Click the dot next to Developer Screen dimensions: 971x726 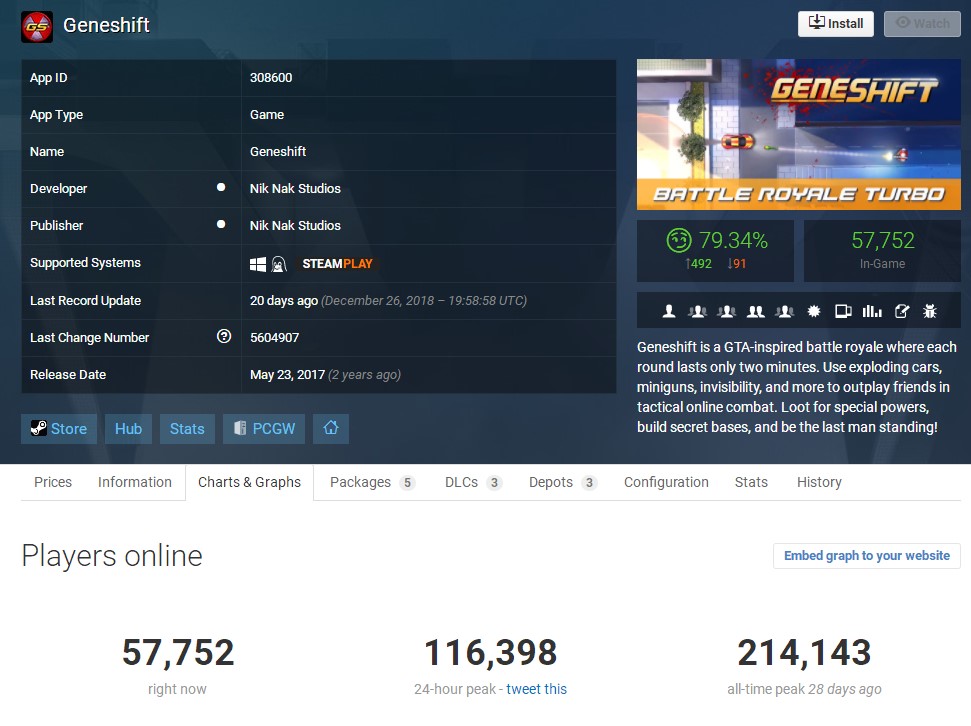pos(220,187)
